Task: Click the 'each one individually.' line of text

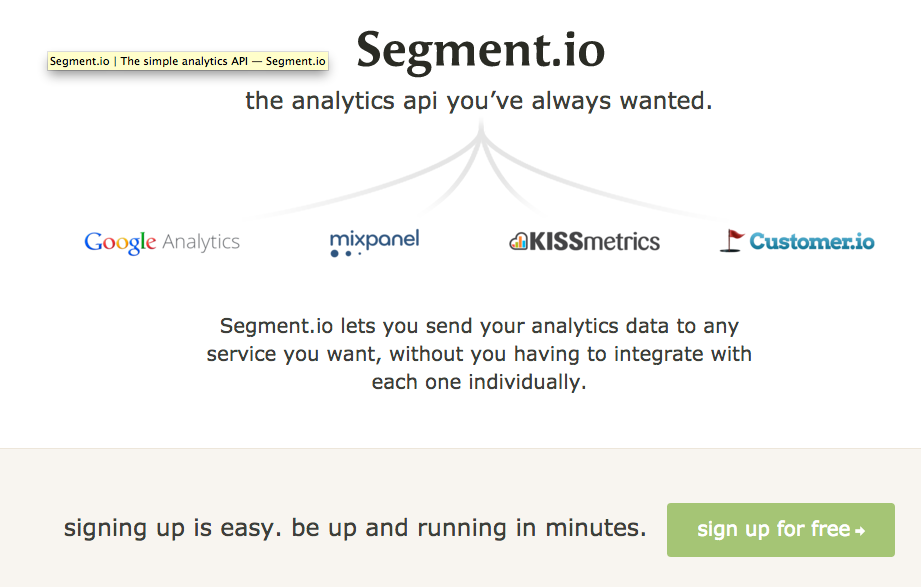Action: coord(479,382)
